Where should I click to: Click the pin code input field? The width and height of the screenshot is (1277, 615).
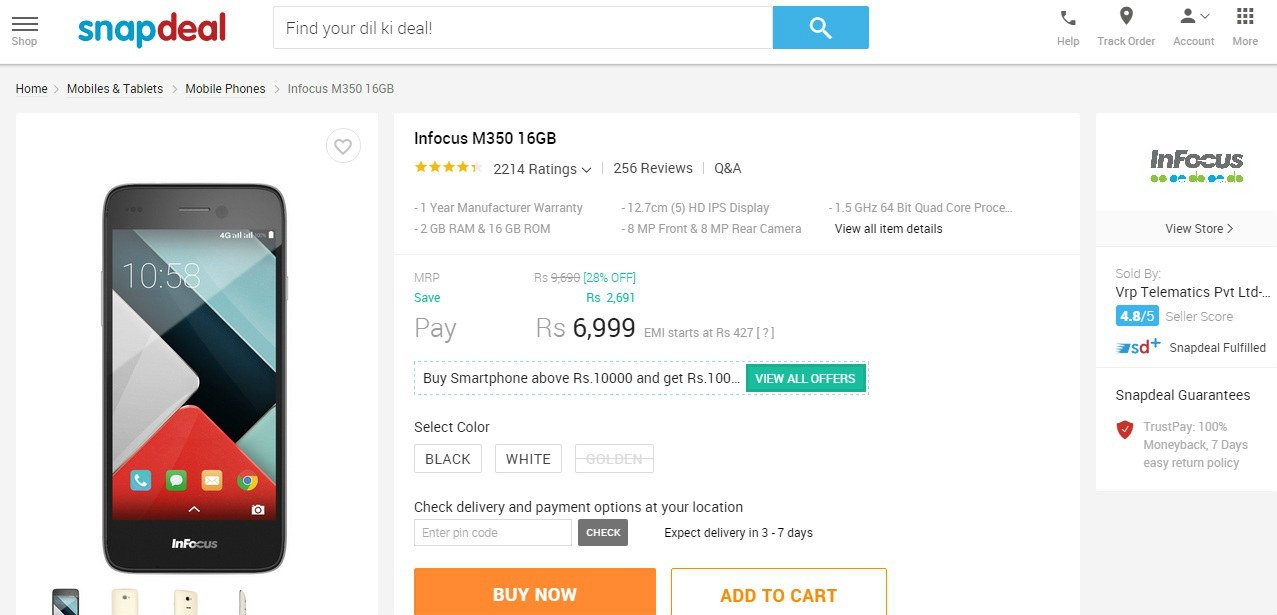tap(493, 533)
